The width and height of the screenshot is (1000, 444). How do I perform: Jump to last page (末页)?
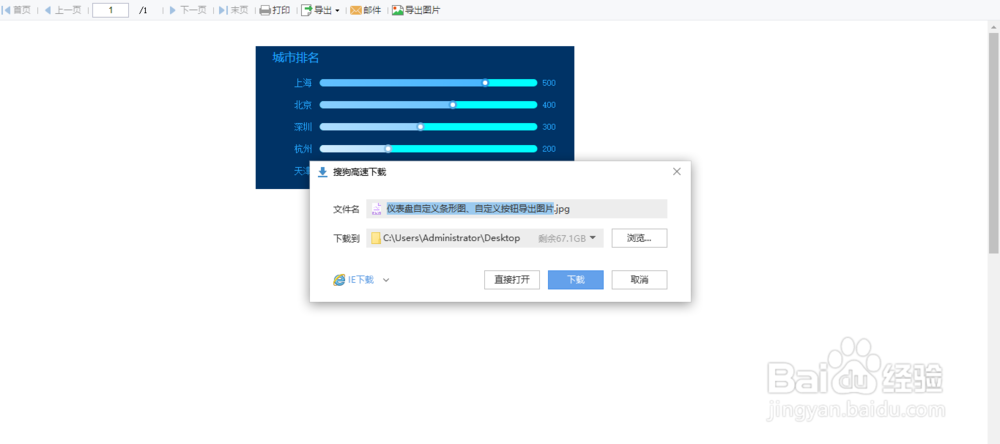[233, 10]
